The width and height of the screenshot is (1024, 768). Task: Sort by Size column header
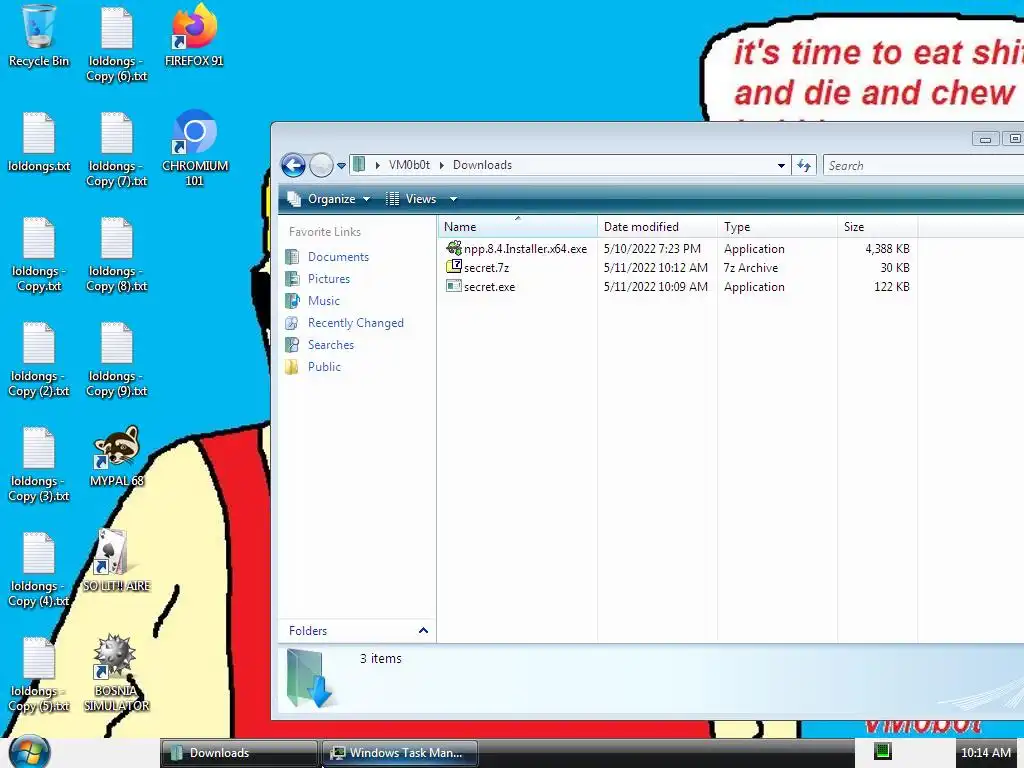(878, 227)
